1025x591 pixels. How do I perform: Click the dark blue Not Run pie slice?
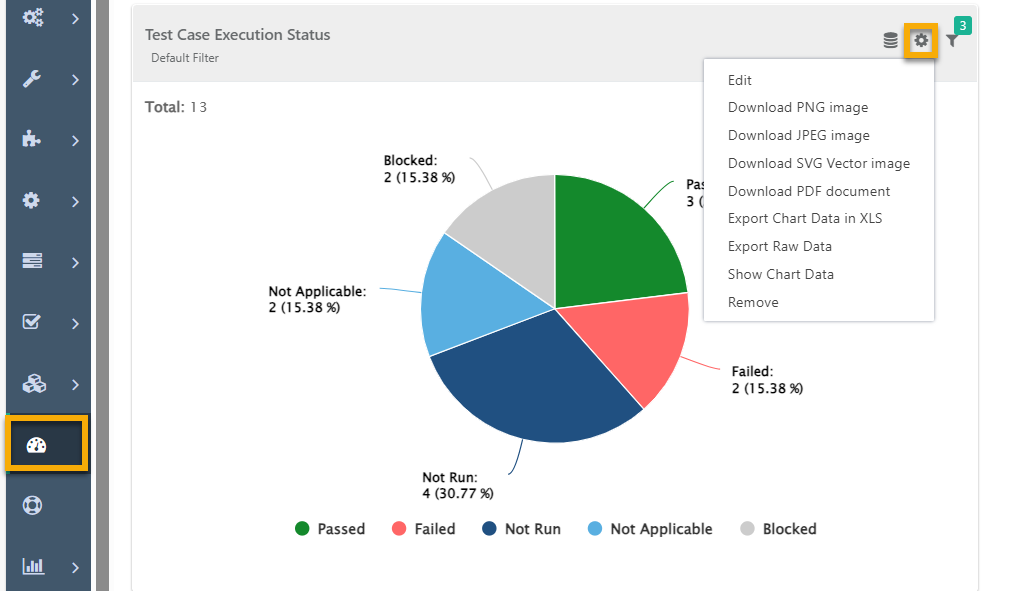coord(529,386)
